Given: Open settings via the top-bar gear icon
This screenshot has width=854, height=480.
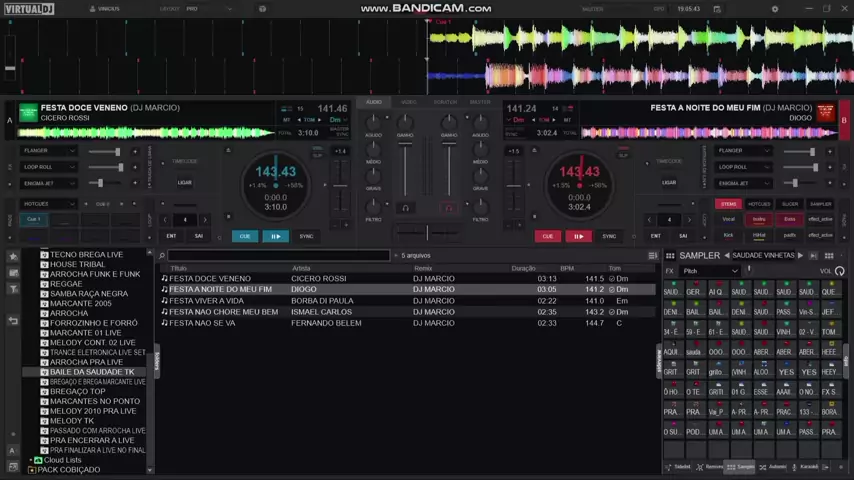Looking at the screenshot, I should (775, 9).
